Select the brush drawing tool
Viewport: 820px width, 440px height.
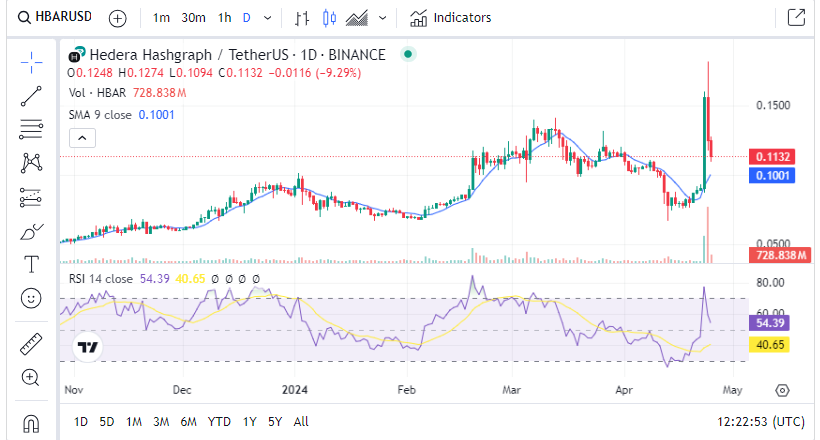click(31, 231)
